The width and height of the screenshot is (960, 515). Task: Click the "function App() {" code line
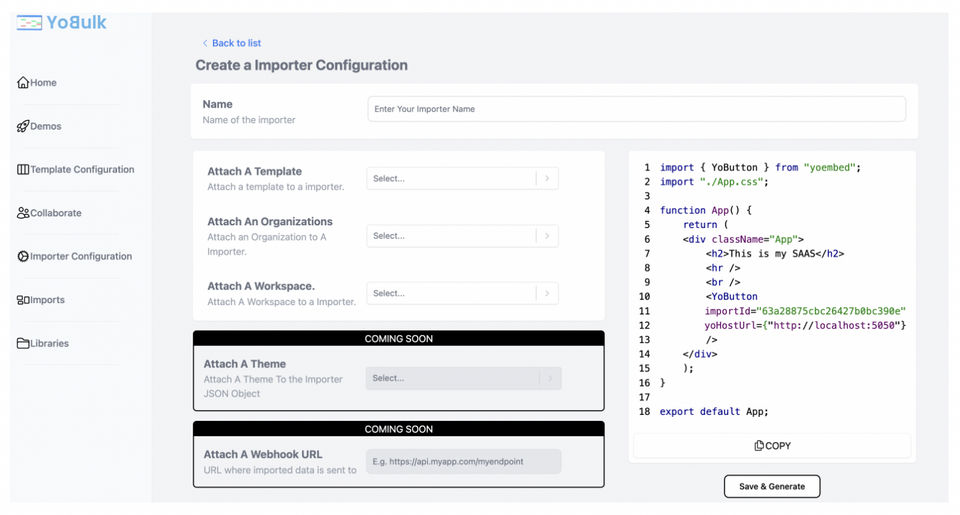pos(705,210)
